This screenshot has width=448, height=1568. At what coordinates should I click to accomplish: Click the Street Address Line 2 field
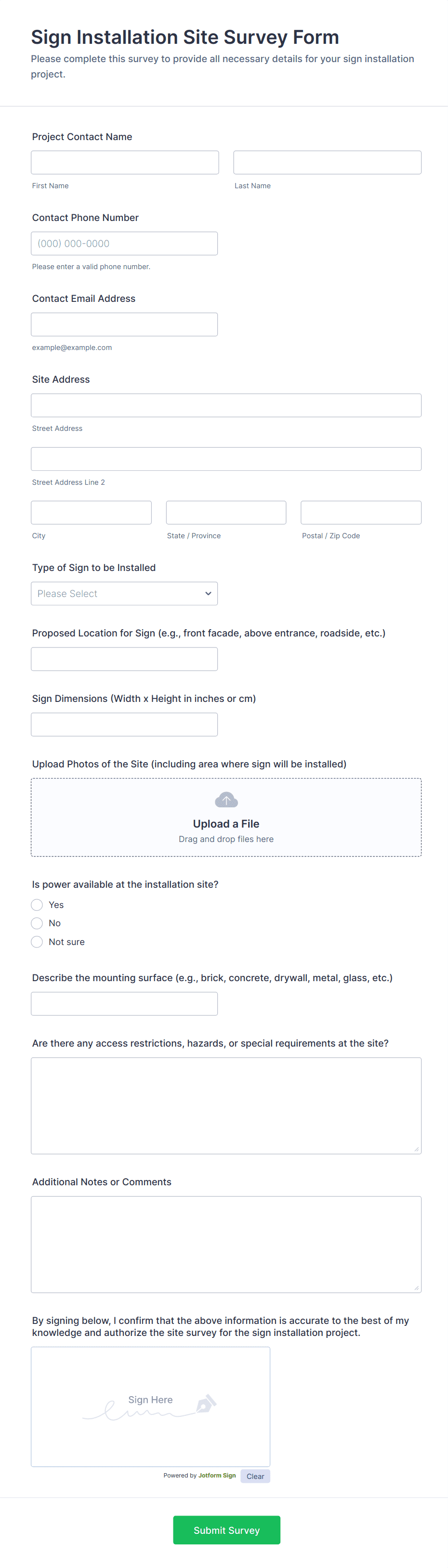(226, 459)
